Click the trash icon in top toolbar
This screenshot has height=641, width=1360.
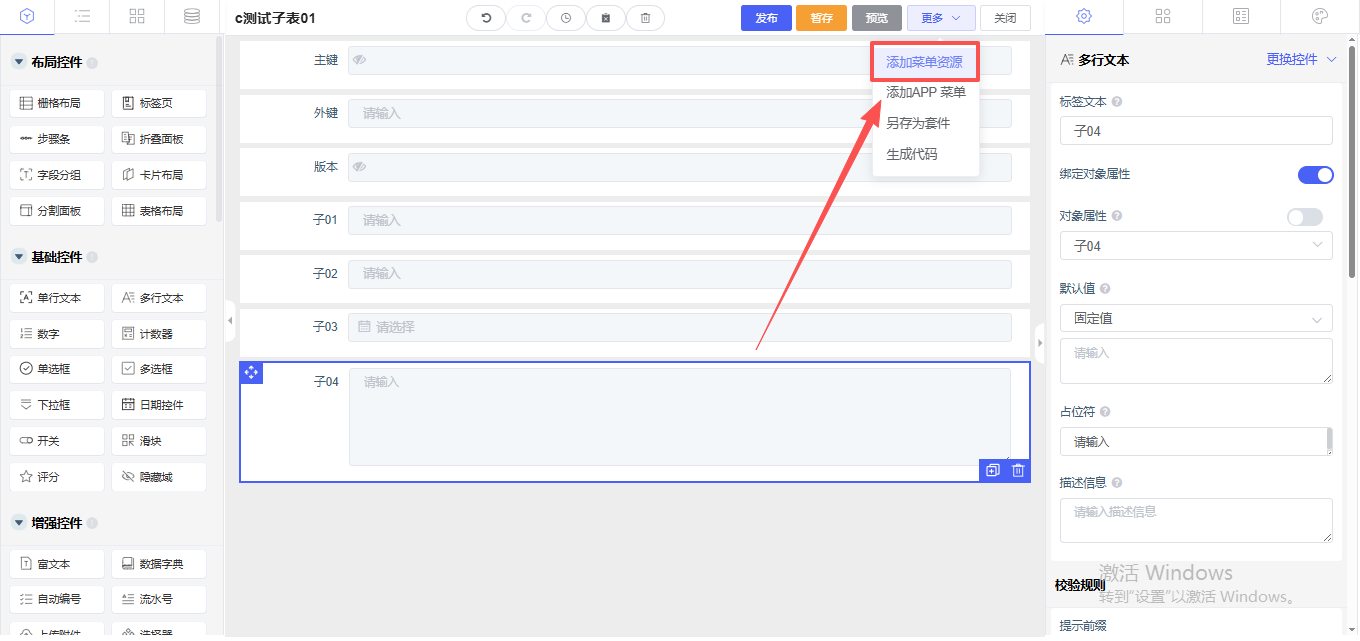point(645,18)
